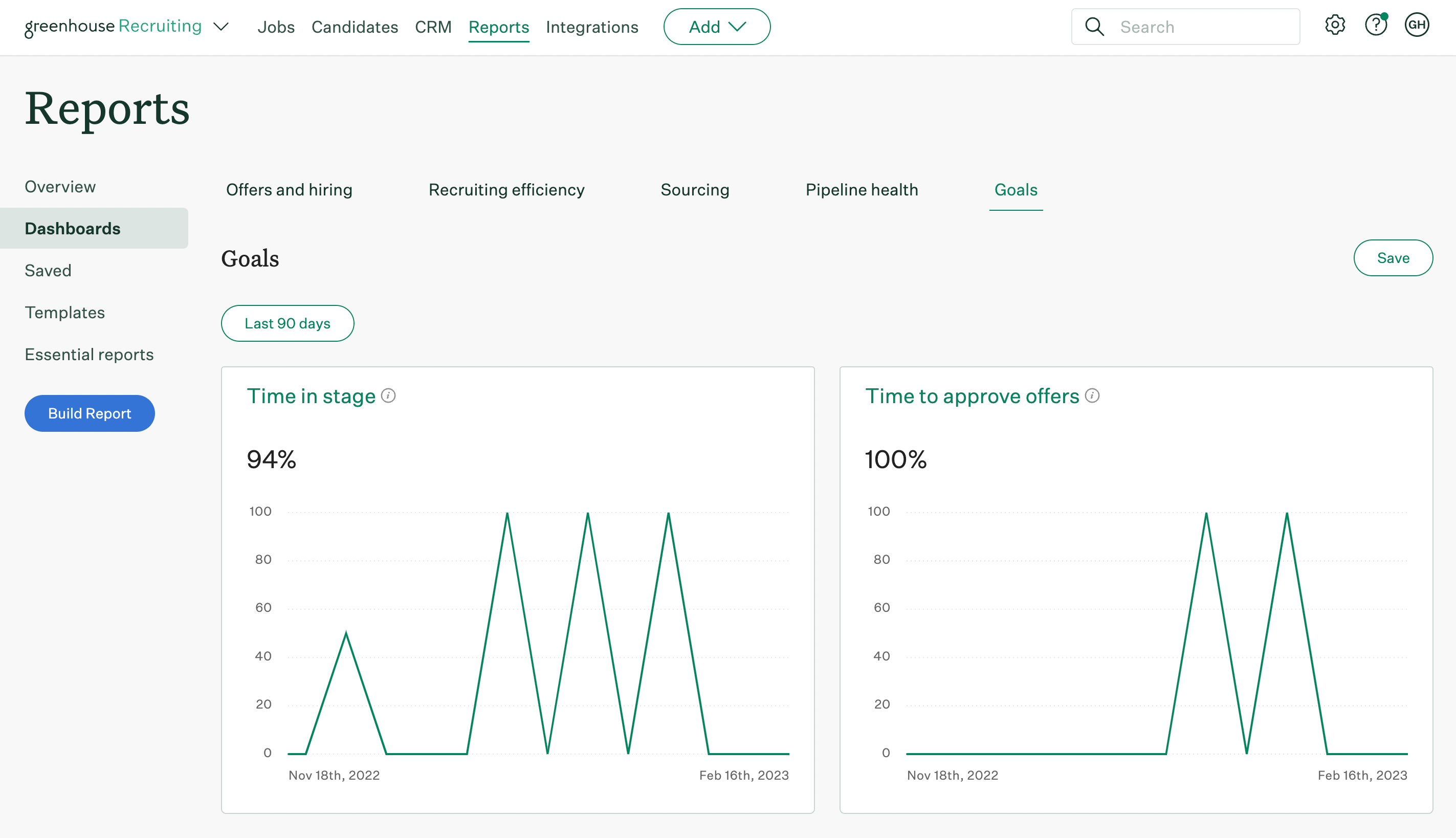The image size is (1456, 838).
Task: Go to Candidates in the top navigation
Action: click(355, 27)
